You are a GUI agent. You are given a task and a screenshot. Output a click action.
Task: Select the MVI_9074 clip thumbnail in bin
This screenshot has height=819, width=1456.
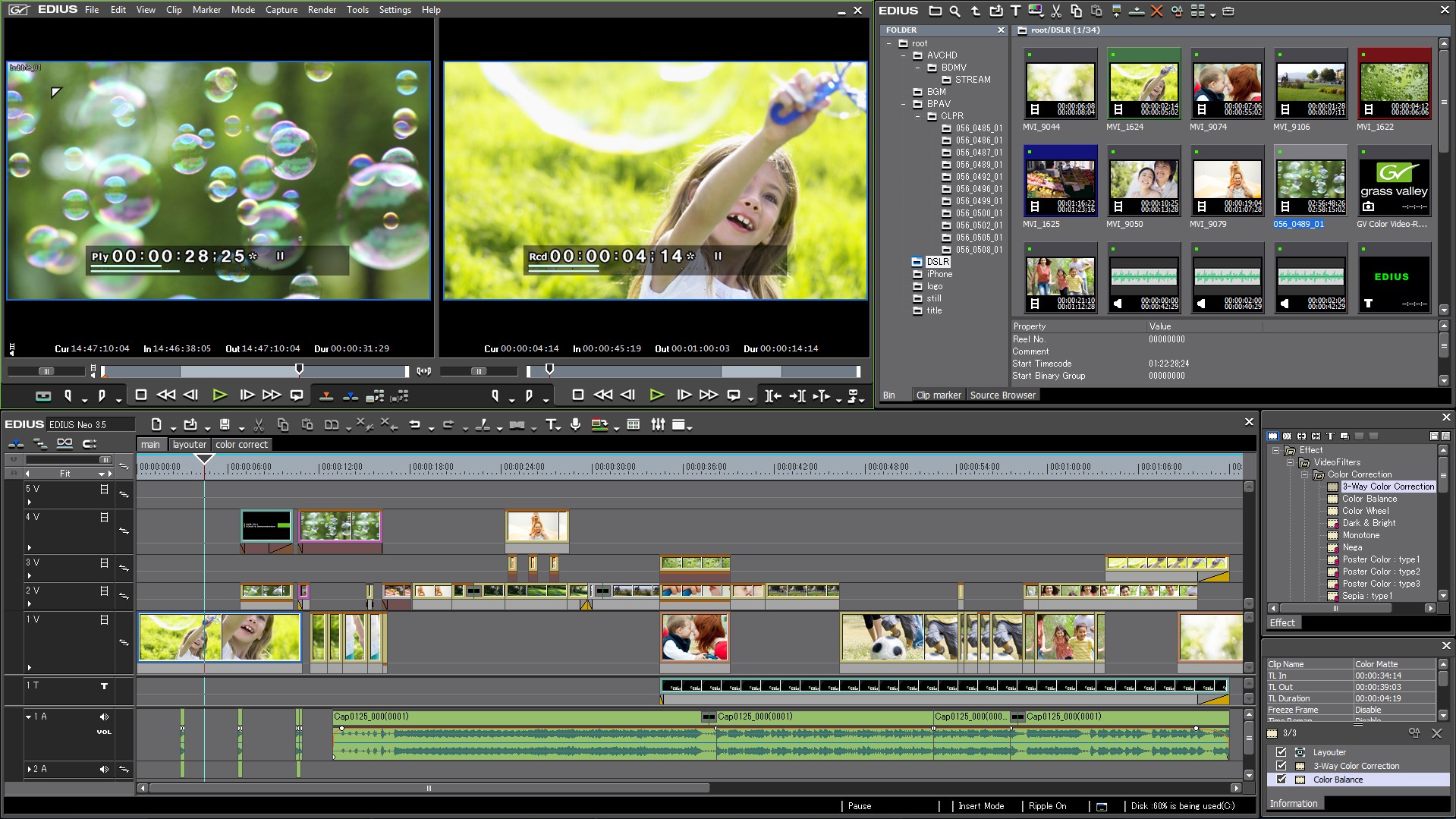(1227, 83)
